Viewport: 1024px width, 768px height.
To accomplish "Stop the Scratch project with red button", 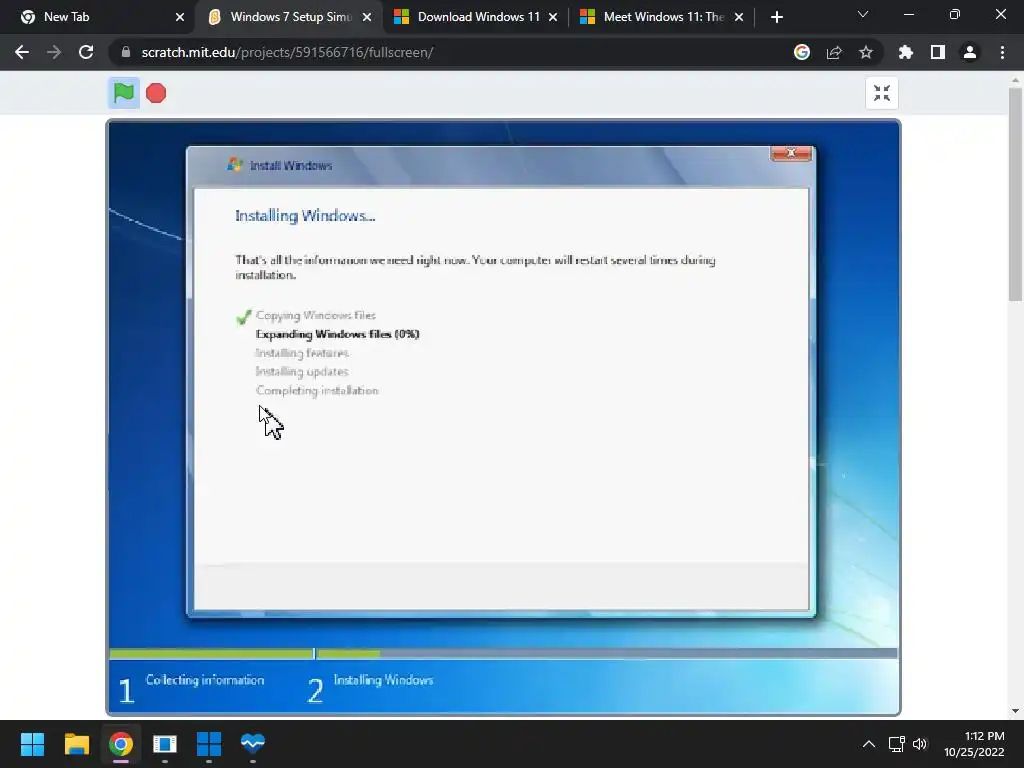I will pyautogui.click(x=156, y=93).
